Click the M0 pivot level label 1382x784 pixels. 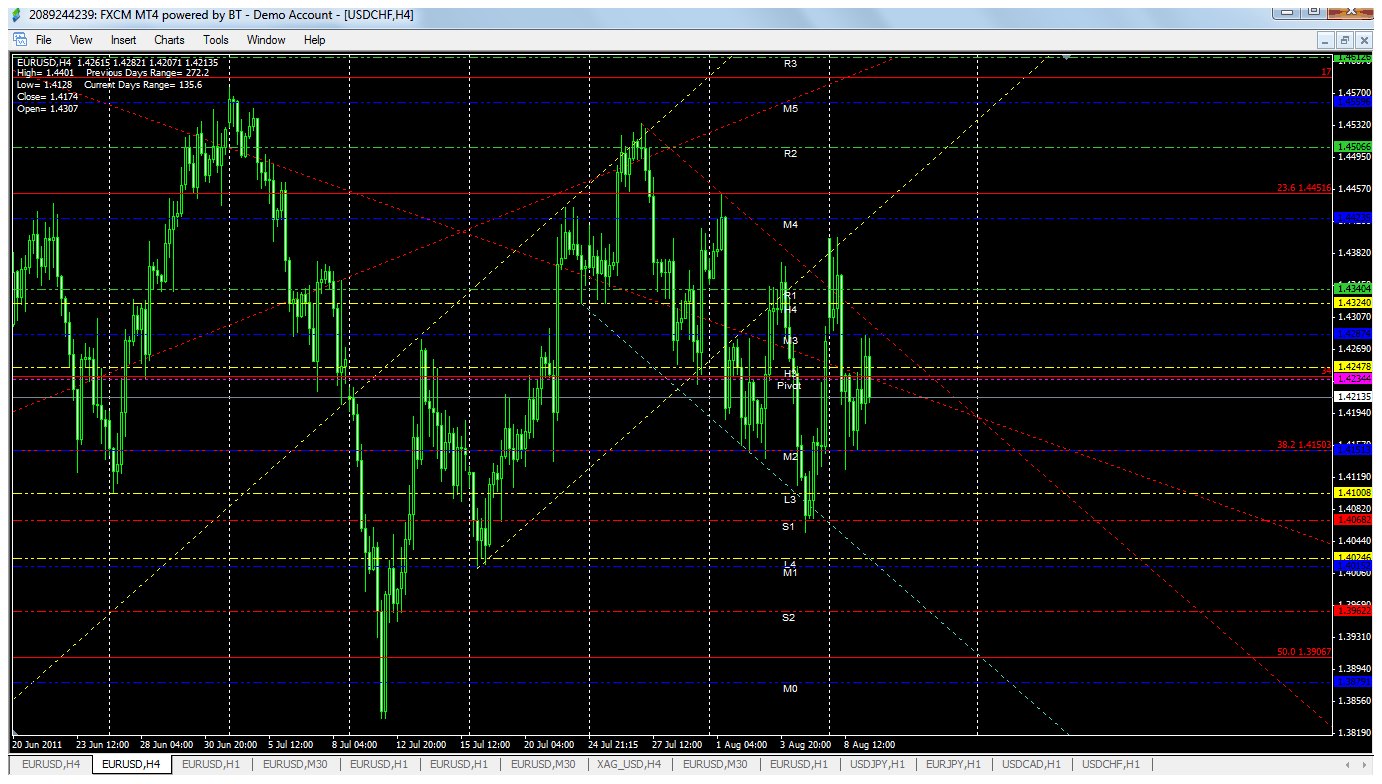[790, 689]
